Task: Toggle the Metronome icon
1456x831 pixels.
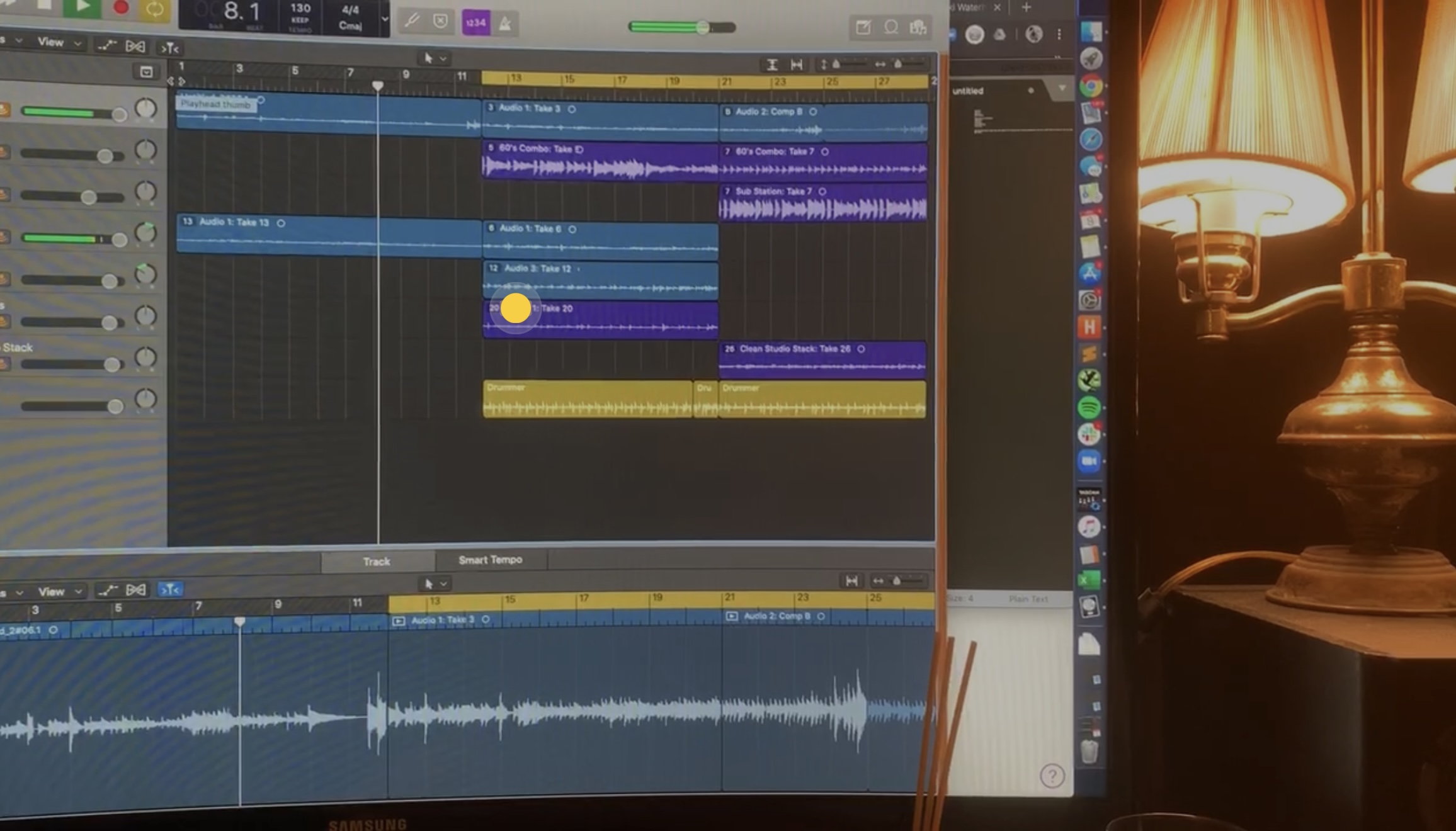Action: [505, 24]
